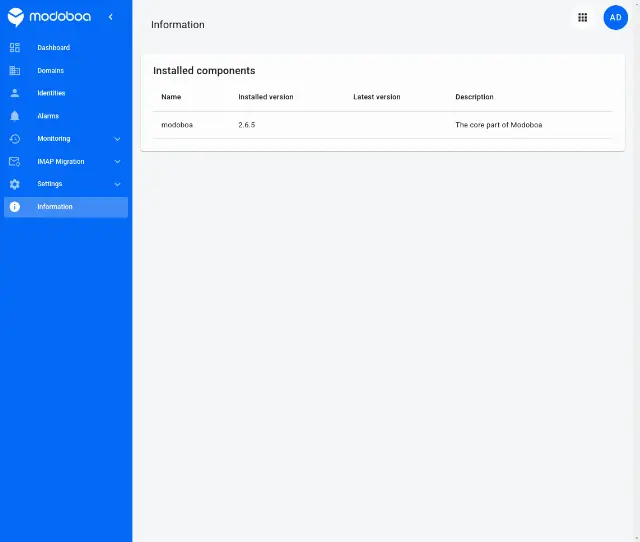Screen dimensions: 640x542
Task: Open the apps grid menu icon
Action: pyautogui.click(x=582, y=18)
